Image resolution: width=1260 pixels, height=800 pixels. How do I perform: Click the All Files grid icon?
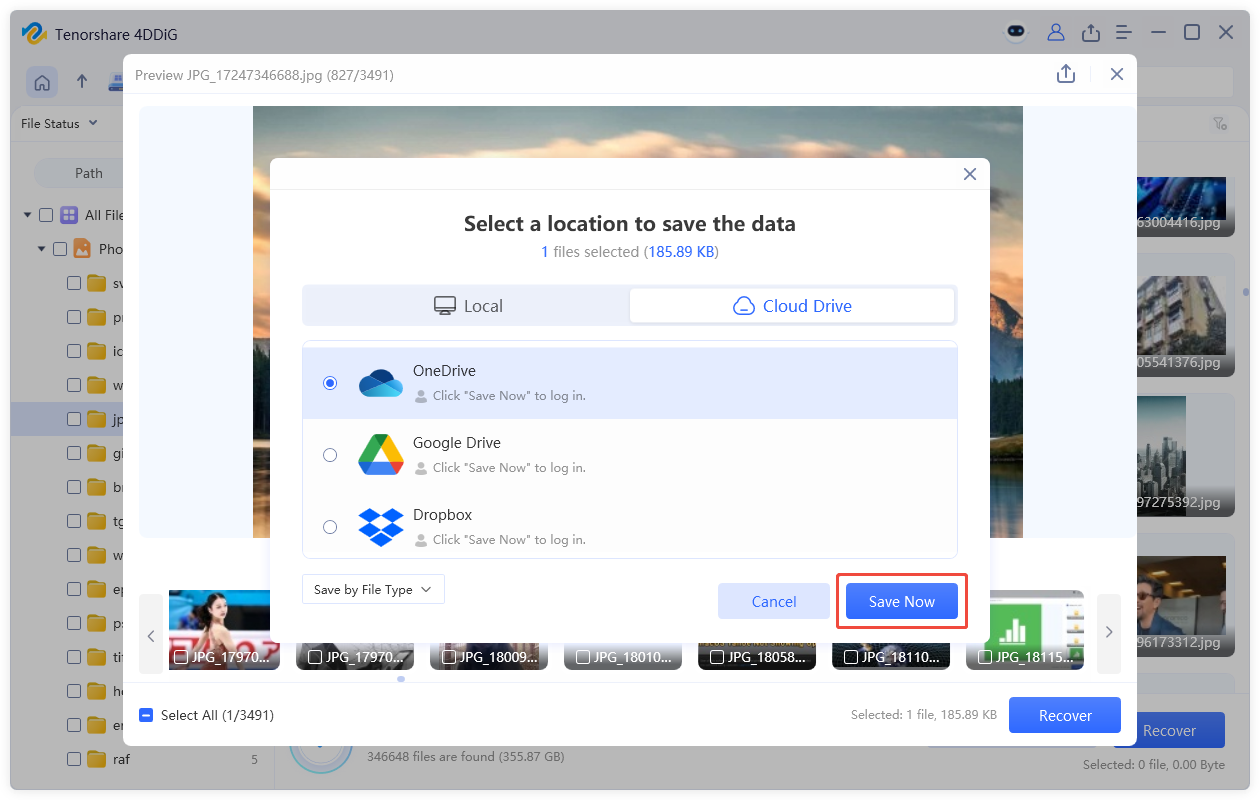pyautogui.click(x=69, y=215)
